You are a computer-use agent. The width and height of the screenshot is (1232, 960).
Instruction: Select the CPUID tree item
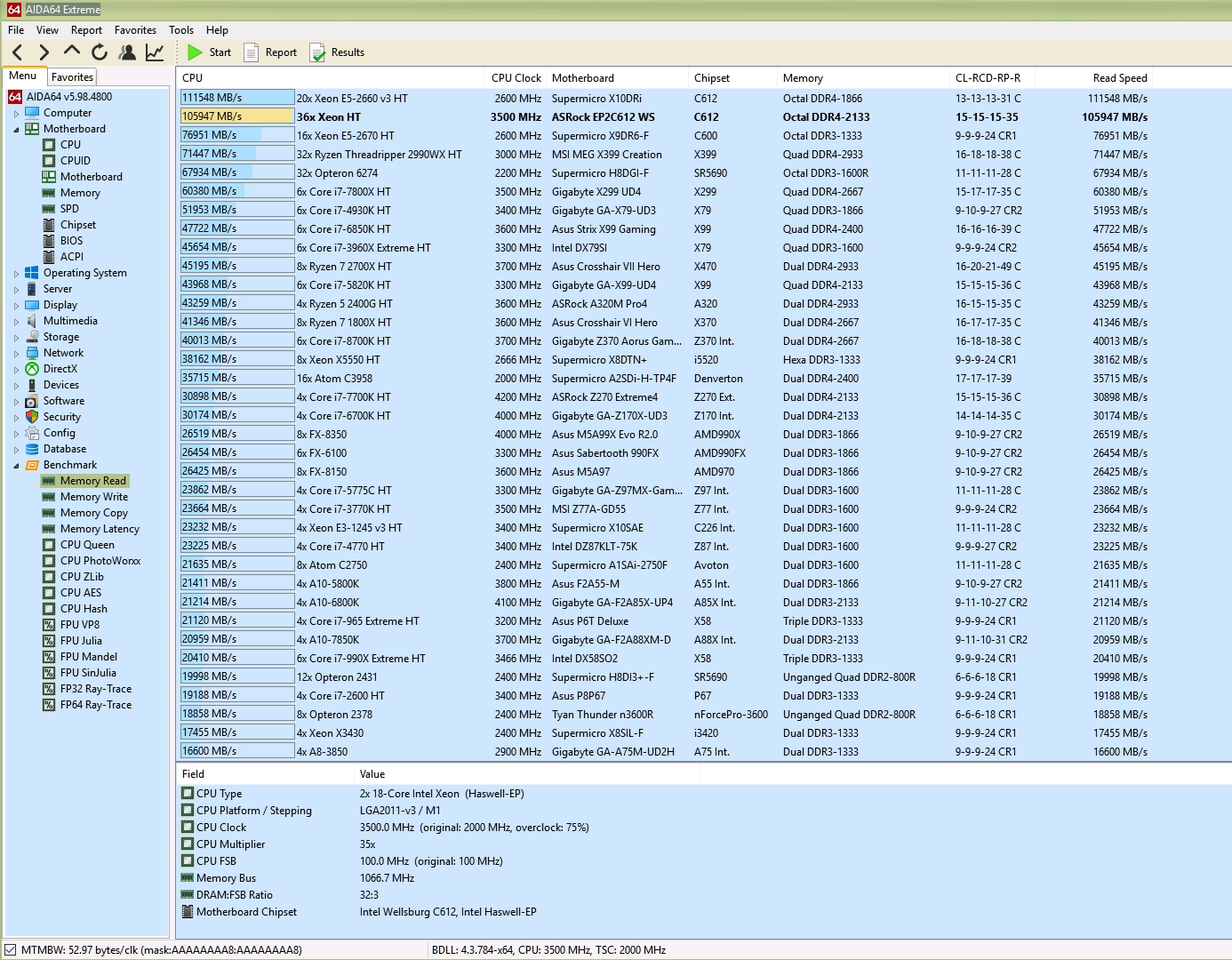(76, 161)
